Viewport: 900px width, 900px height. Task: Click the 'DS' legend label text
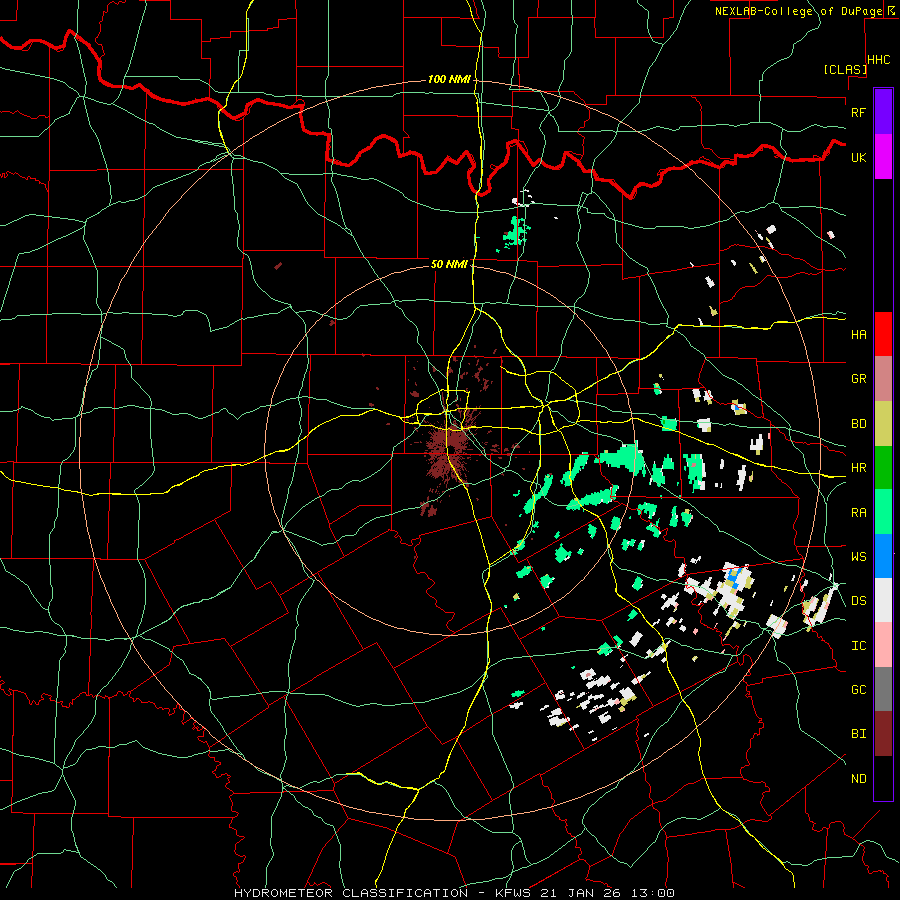point(858,601)
